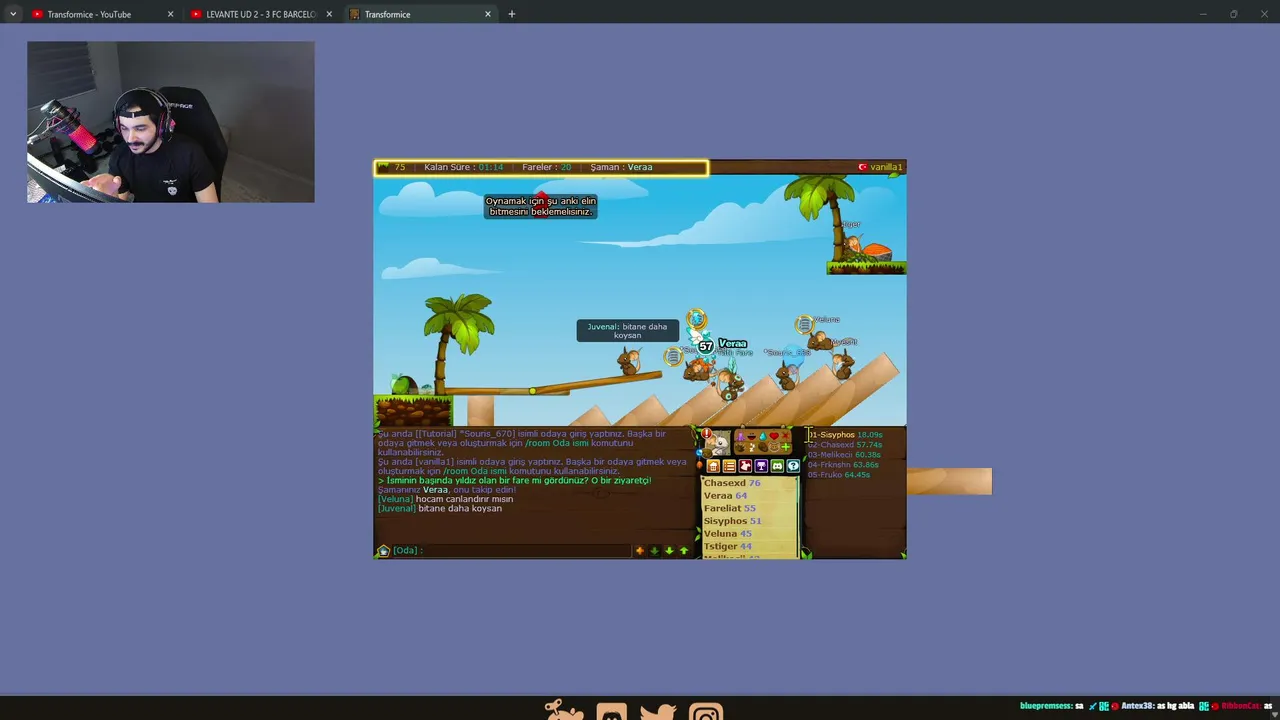The image size is (1280, 720).
Task: Click the bright green down arrow chat icon
Action: click(x=670, y=550)
